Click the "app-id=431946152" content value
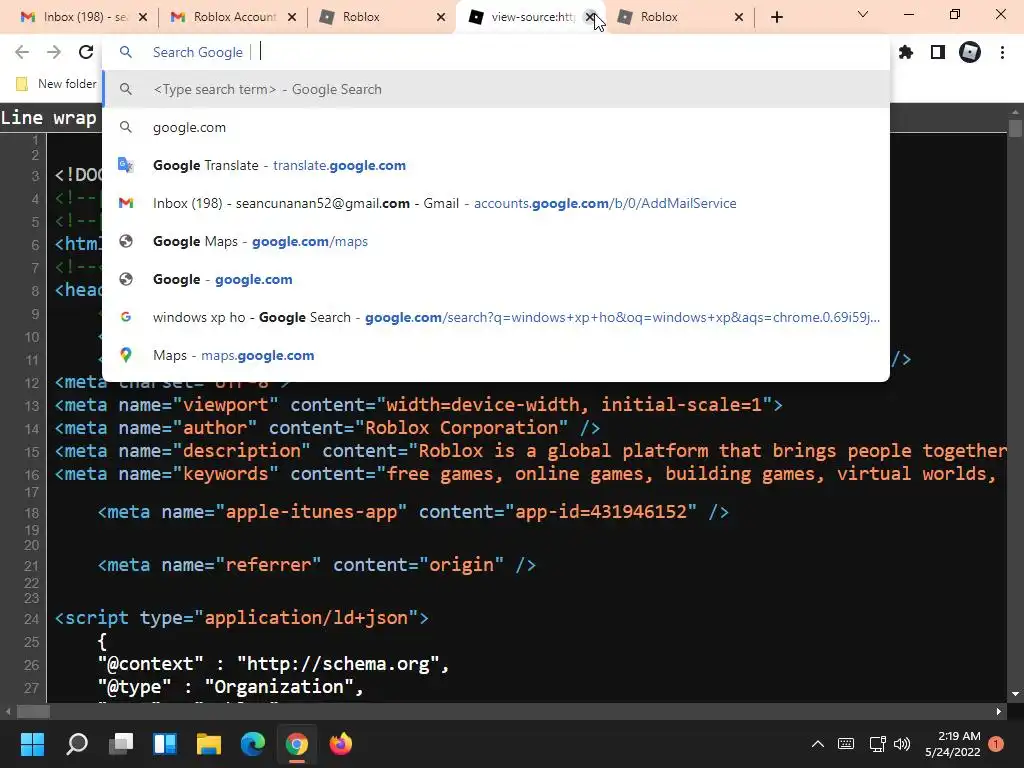 pyautogui.click(x=601, y=511)
